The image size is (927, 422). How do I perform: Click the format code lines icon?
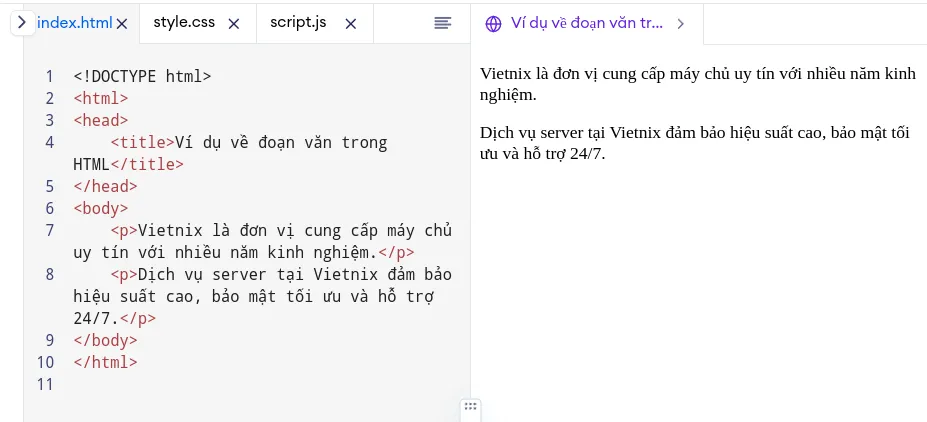[443, 23]
